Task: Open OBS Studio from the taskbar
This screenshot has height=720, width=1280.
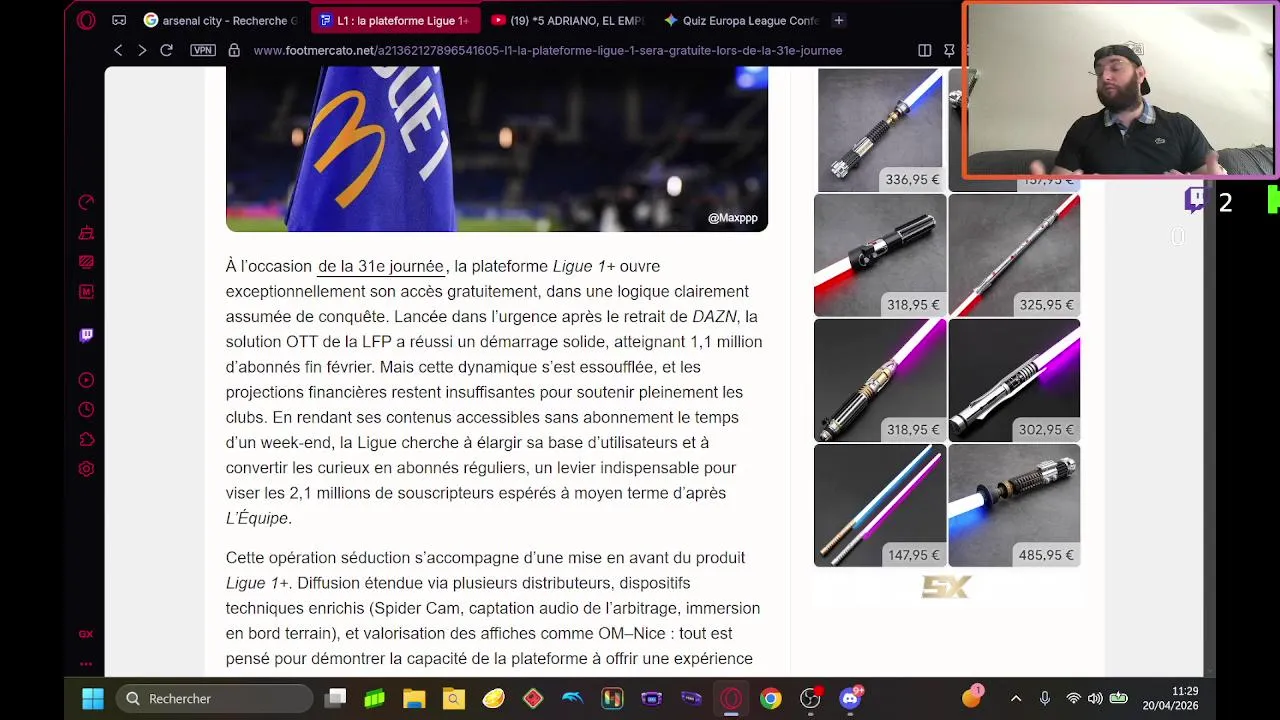Action: click(x=810, y=698)
